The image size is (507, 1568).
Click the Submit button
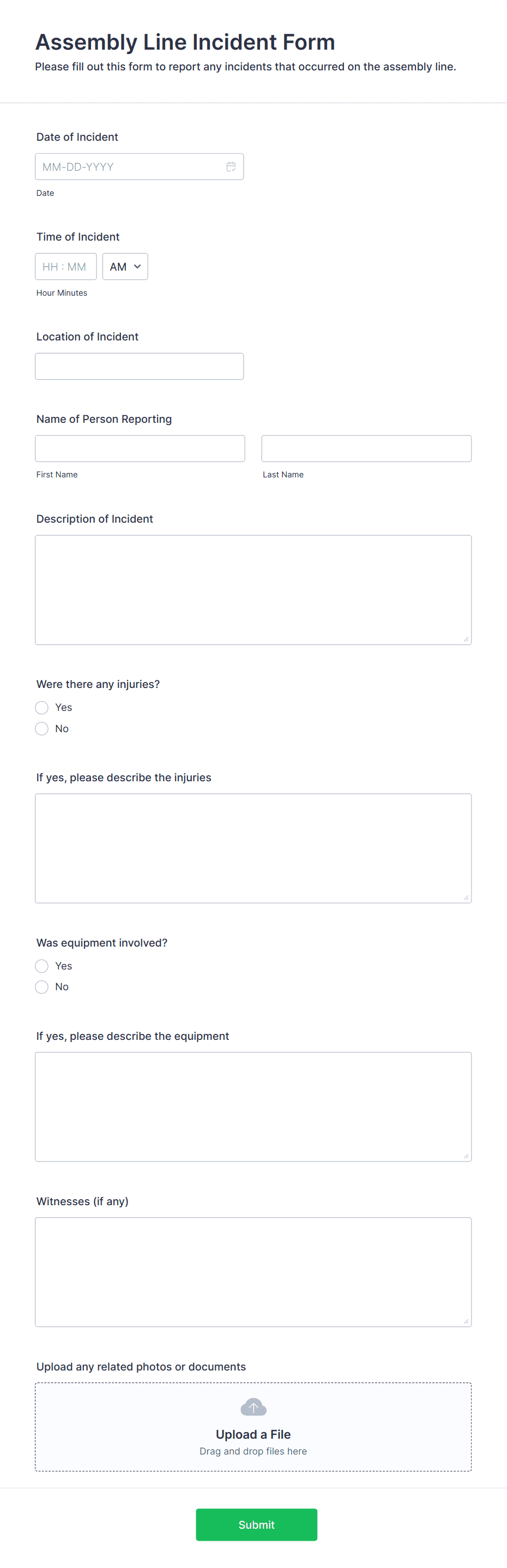256,1524
